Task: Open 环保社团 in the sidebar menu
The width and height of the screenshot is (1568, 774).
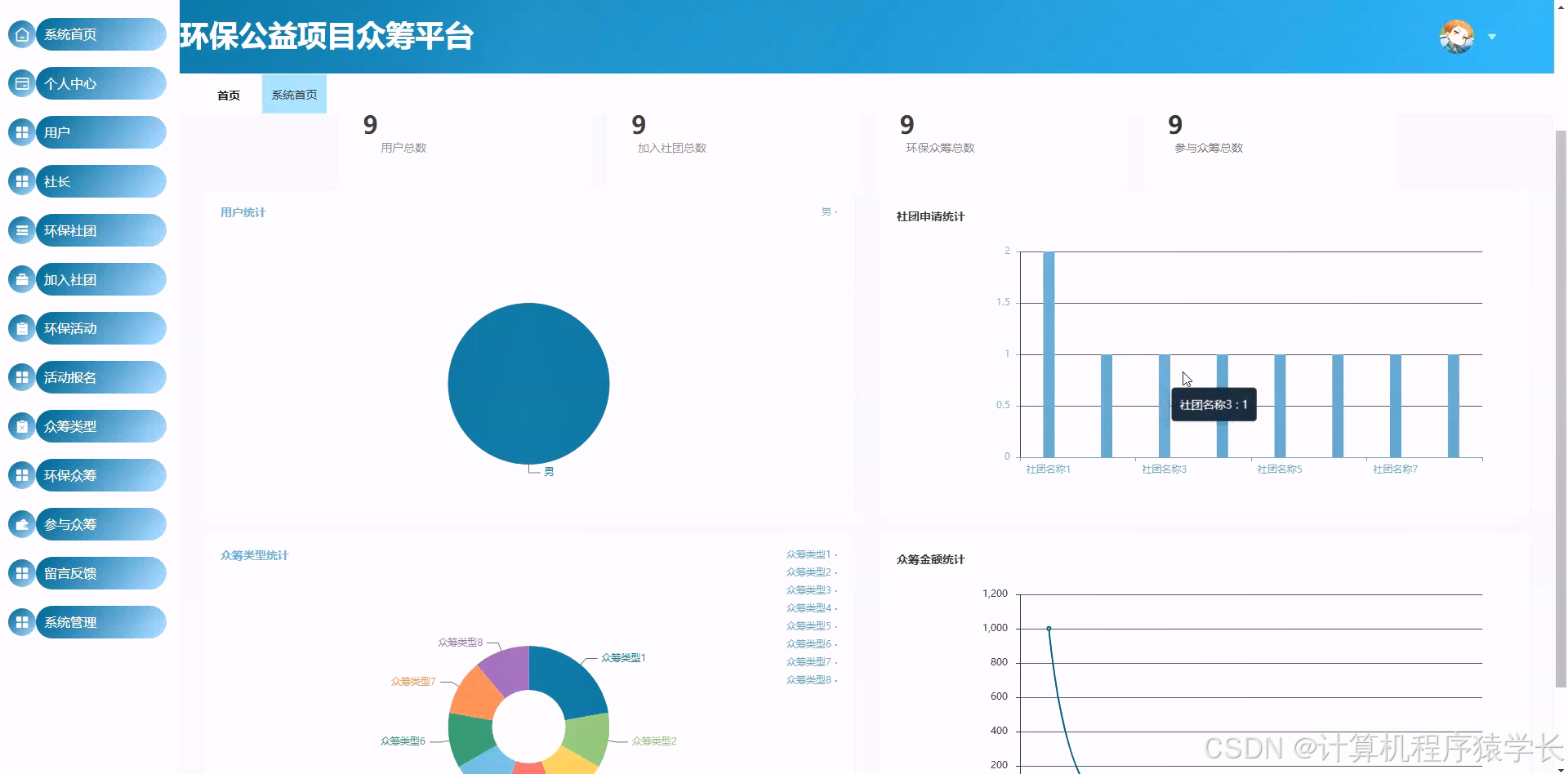Action: (x=101, y=230)
